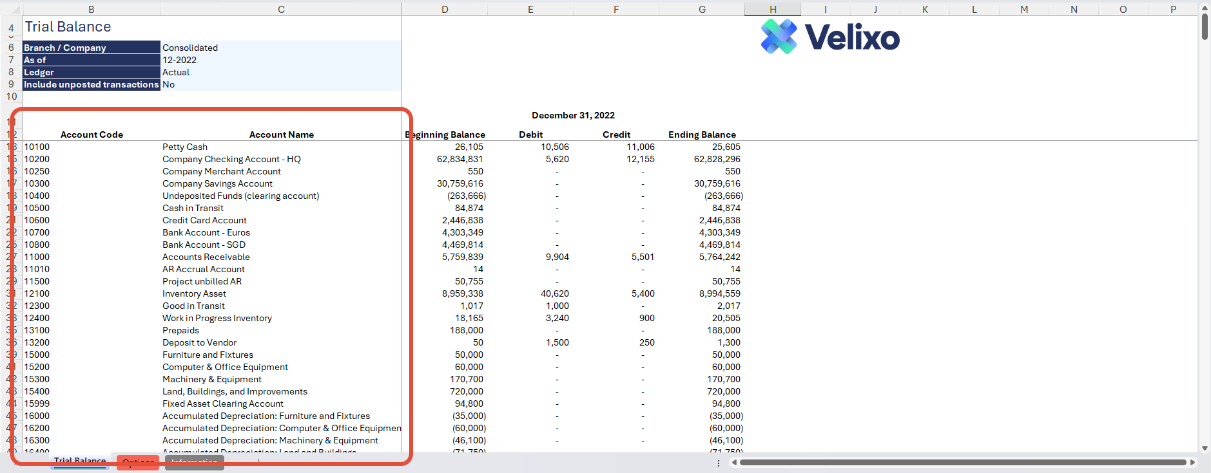1211x473 pixels.
Task: Select Company Checking Account - HQ cell
Action: point(281,159)
